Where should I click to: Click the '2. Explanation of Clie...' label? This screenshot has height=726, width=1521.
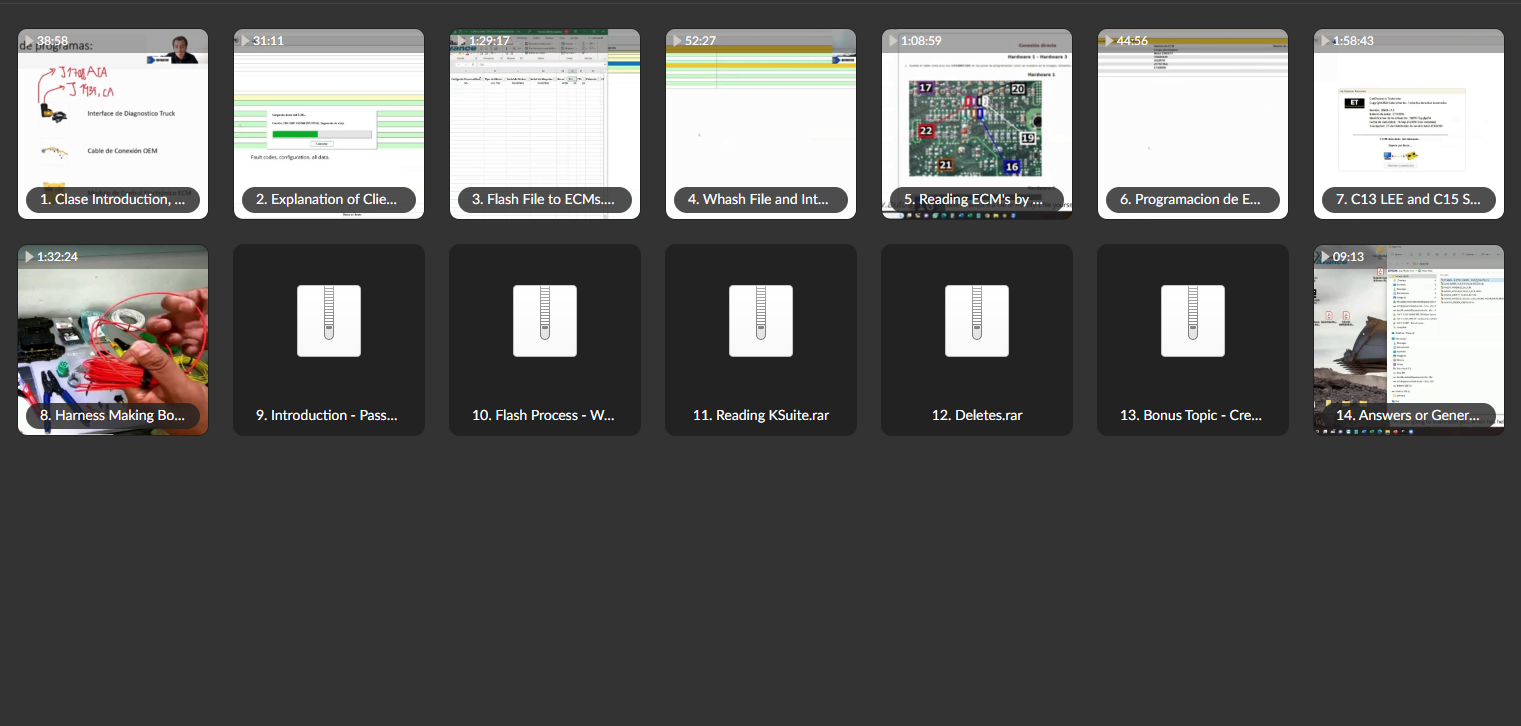point(329,199)
